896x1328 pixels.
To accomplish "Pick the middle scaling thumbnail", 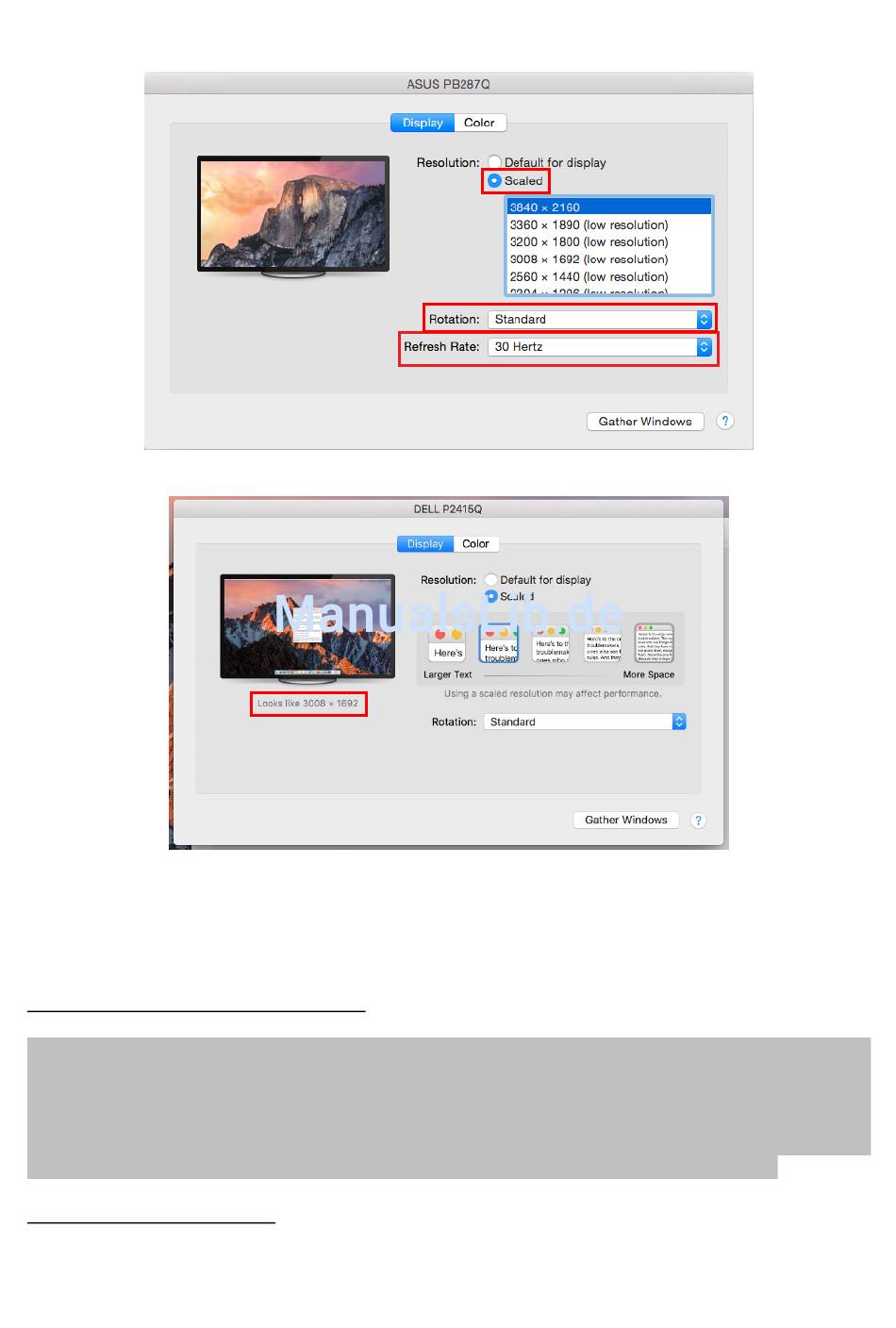I will pyautogui.click(x=551, y=644).
